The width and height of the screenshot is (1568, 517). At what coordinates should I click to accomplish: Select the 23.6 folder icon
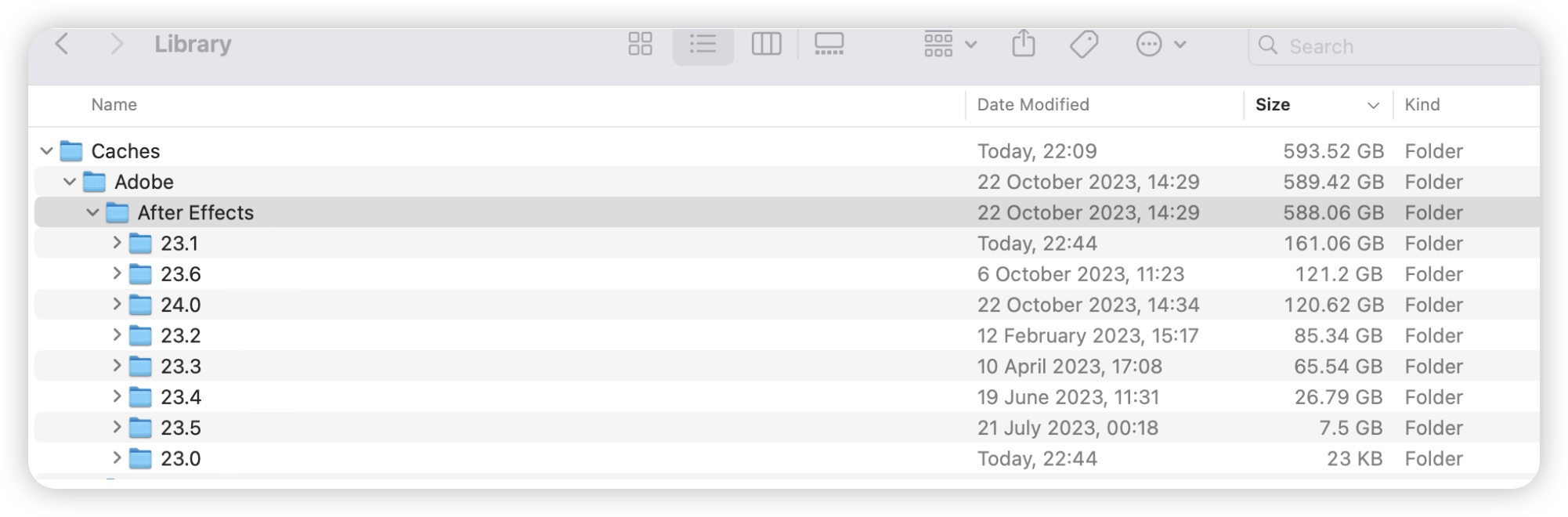[140, 274]
